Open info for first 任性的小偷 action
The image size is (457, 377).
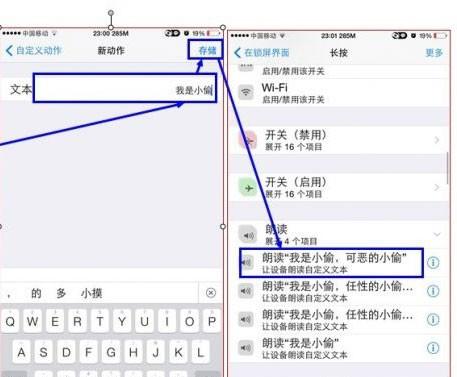[433, 291]
